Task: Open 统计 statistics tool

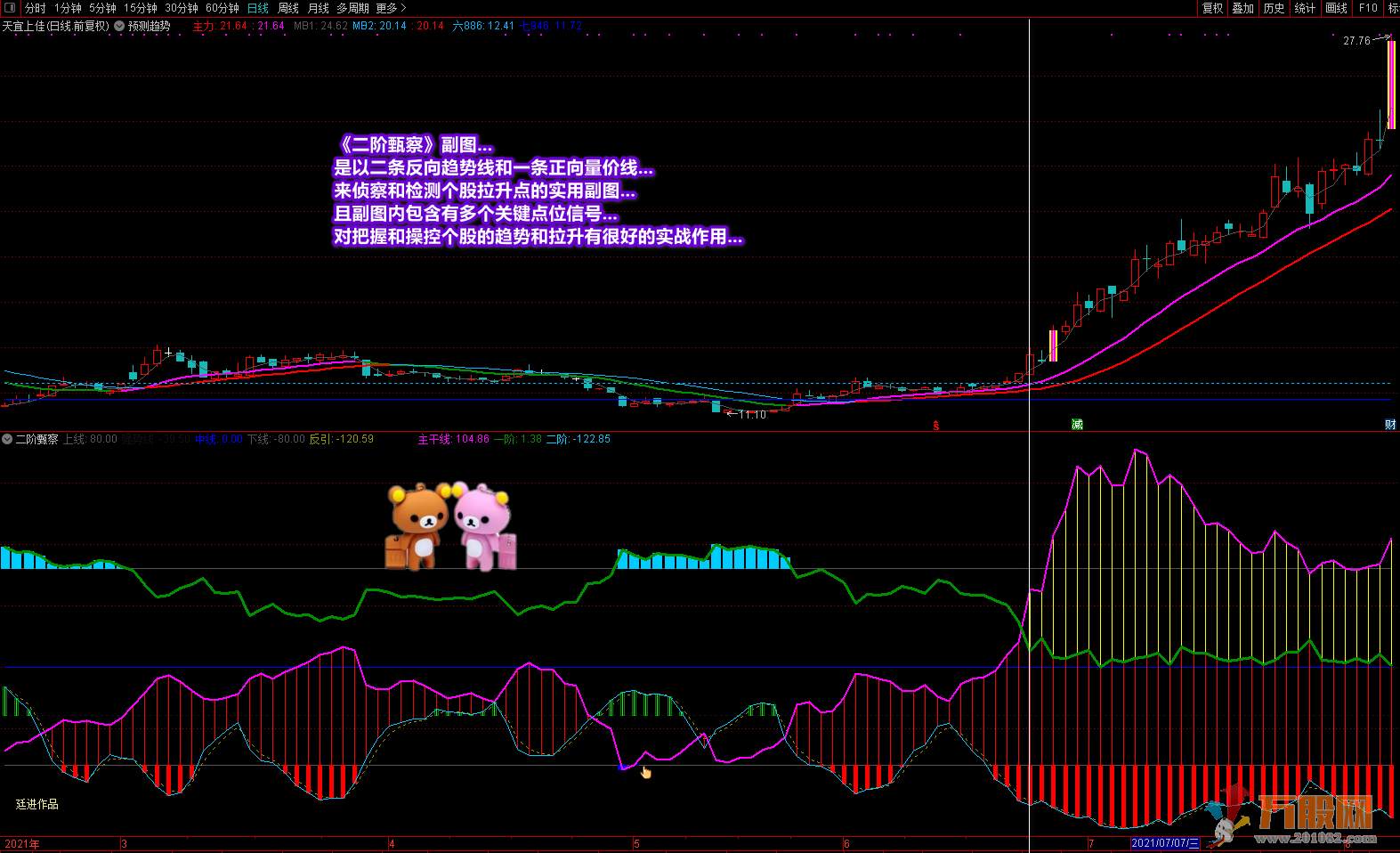Action: point(1305,8)
